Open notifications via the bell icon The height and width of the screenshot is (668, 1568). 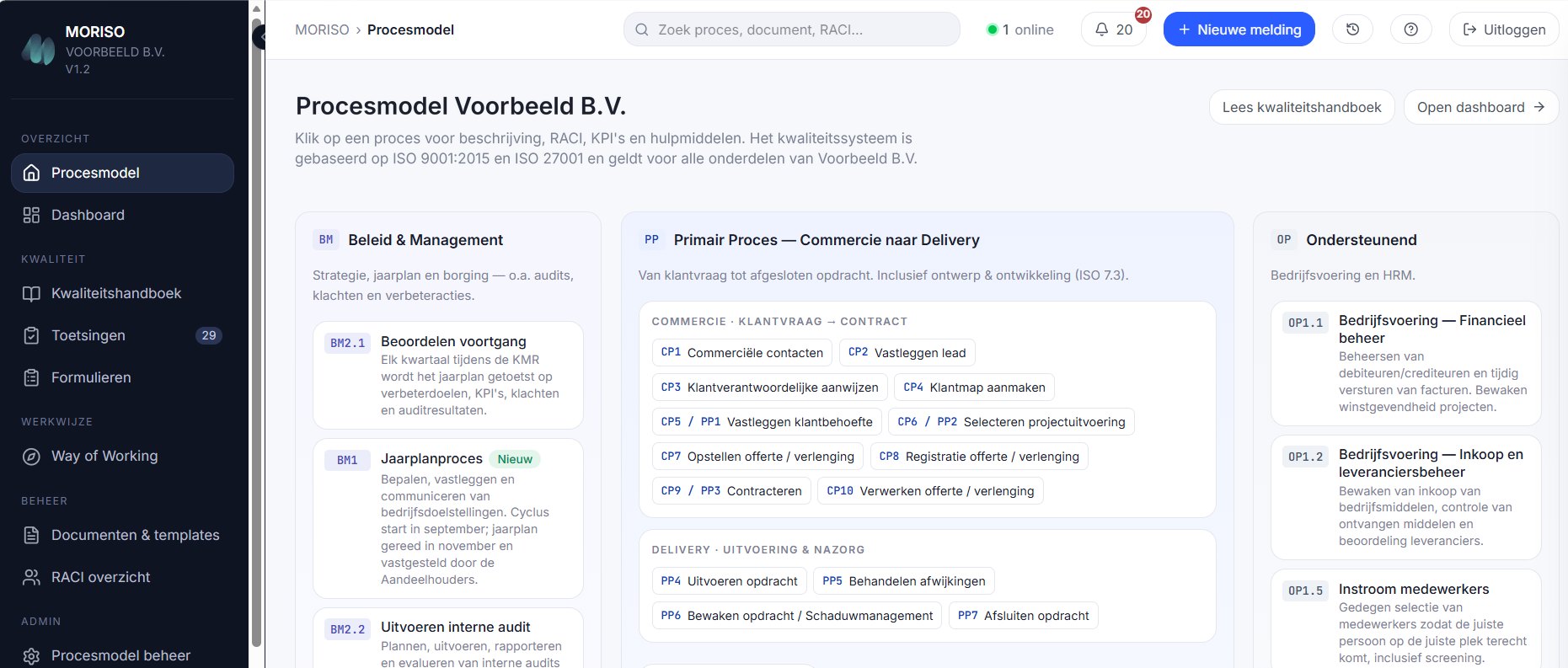click(1101, 29)
